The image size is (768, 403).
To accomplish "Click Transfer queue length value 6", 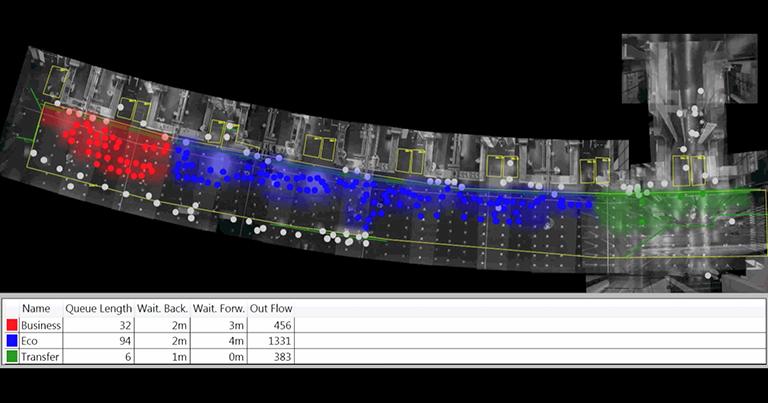I will click(x=128, y=356).
